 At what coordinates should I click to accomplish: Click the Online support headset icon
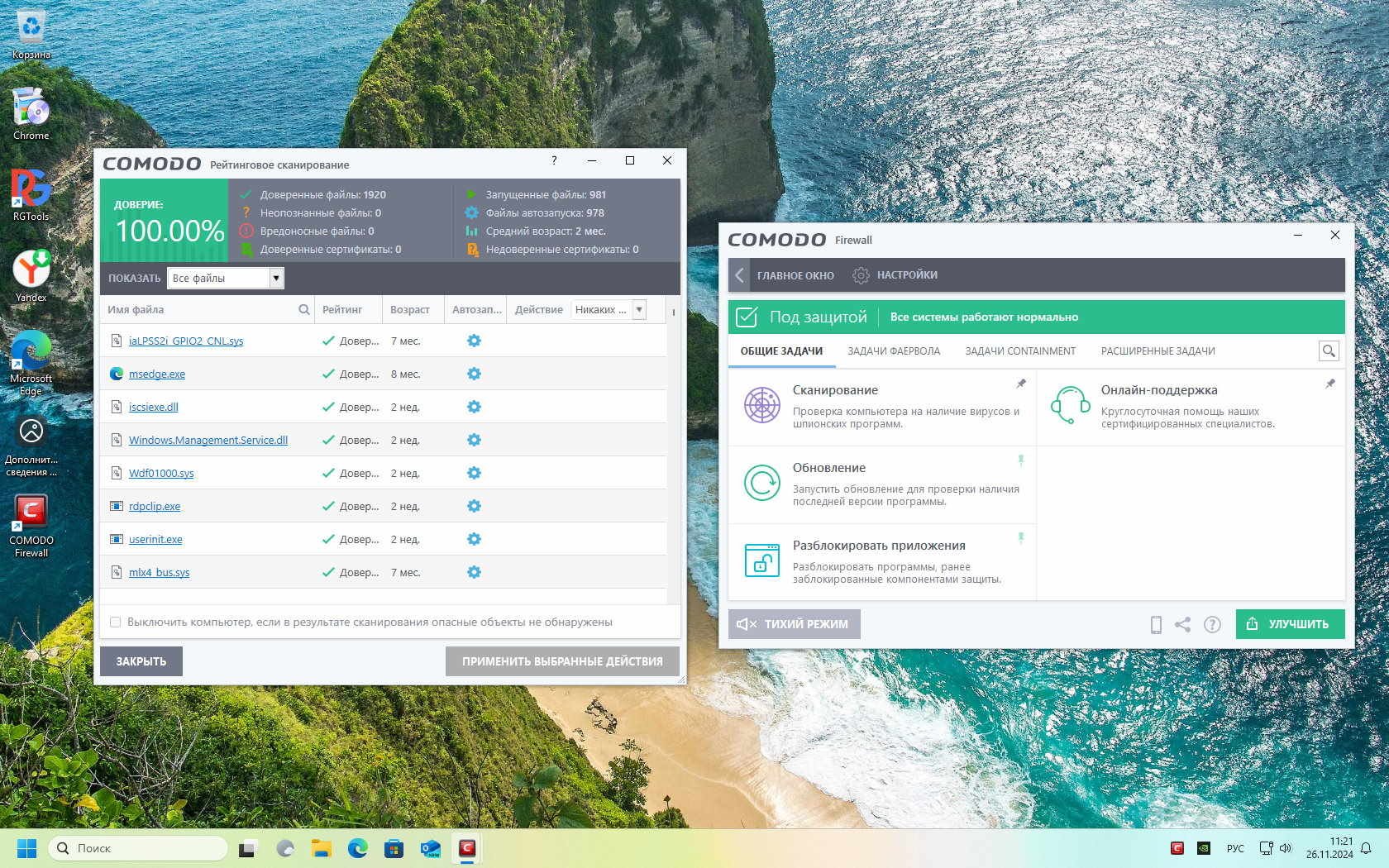point(1070,405)
